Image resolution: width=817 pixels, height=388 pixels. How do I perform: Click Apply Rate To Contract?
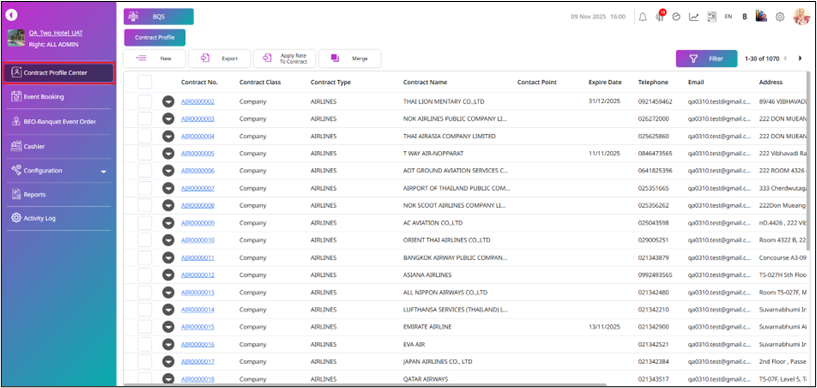(285, 58)
